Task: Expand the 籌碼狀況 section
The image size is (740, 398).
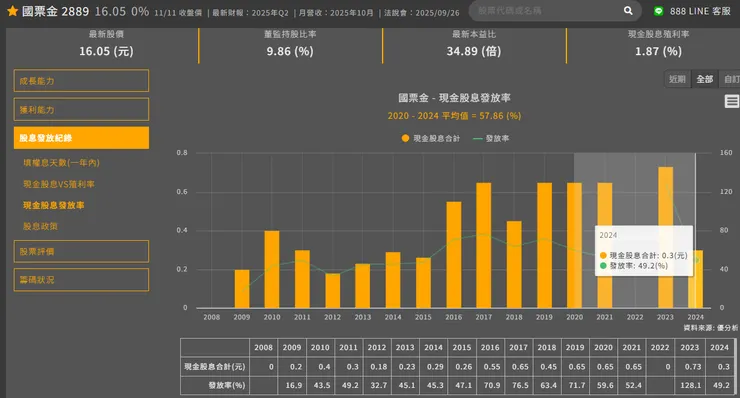Action: click(x=81, y=279)
